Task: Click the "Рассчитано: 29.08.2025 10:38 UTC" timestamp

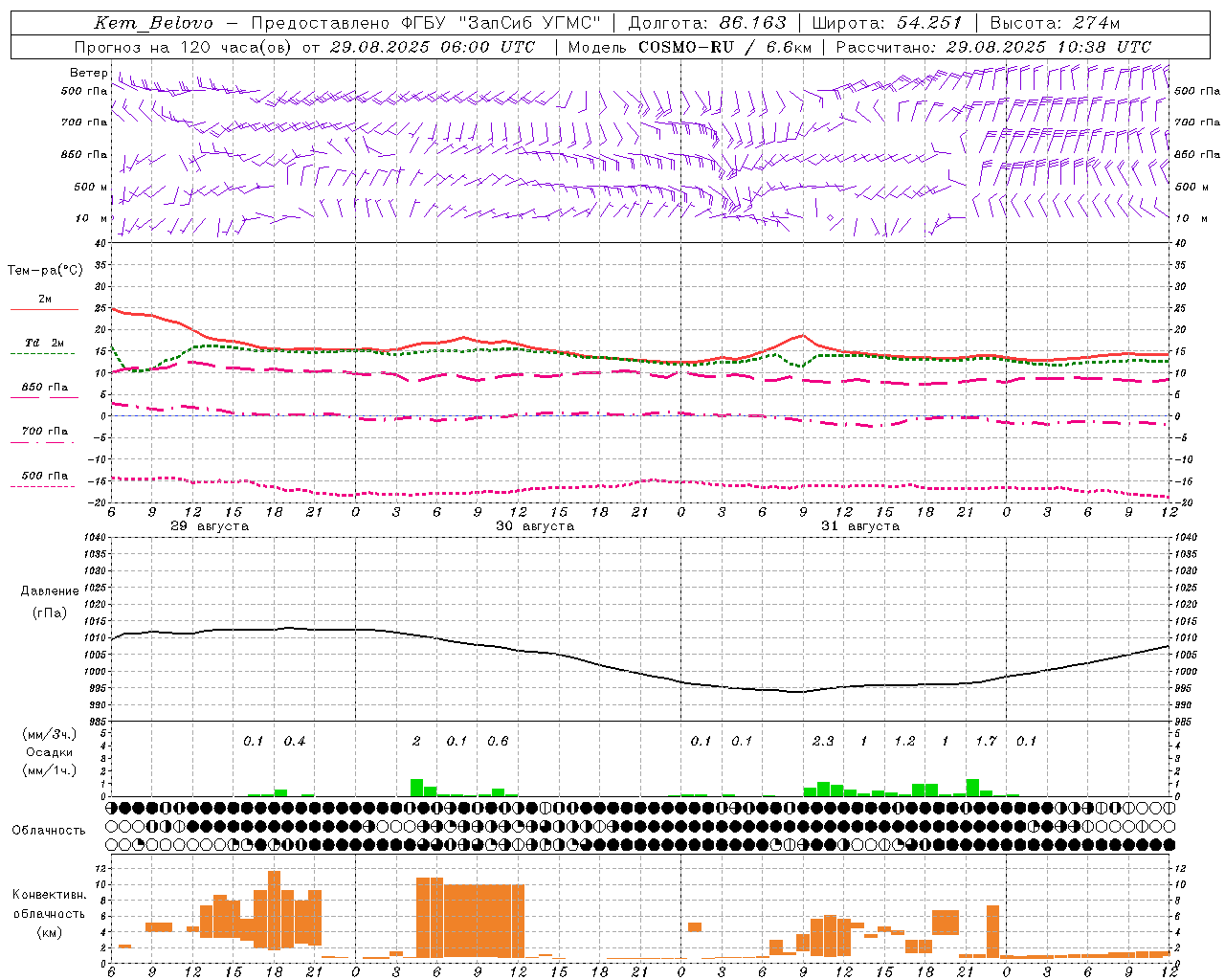Action: click(x=993, y=47)
